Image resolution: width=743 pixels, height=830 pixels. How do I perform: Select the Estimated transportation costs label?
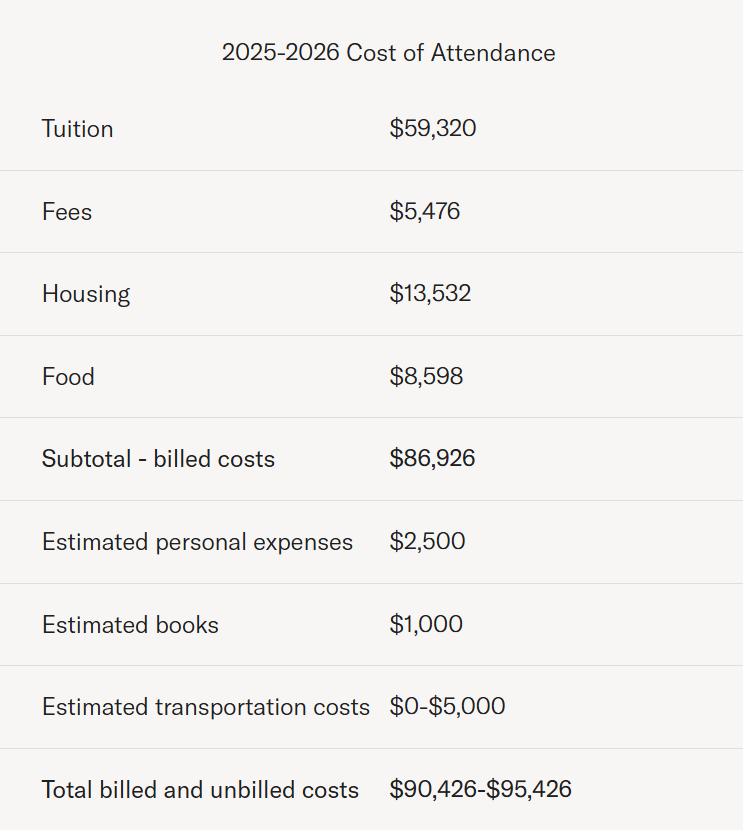[206, 707]
